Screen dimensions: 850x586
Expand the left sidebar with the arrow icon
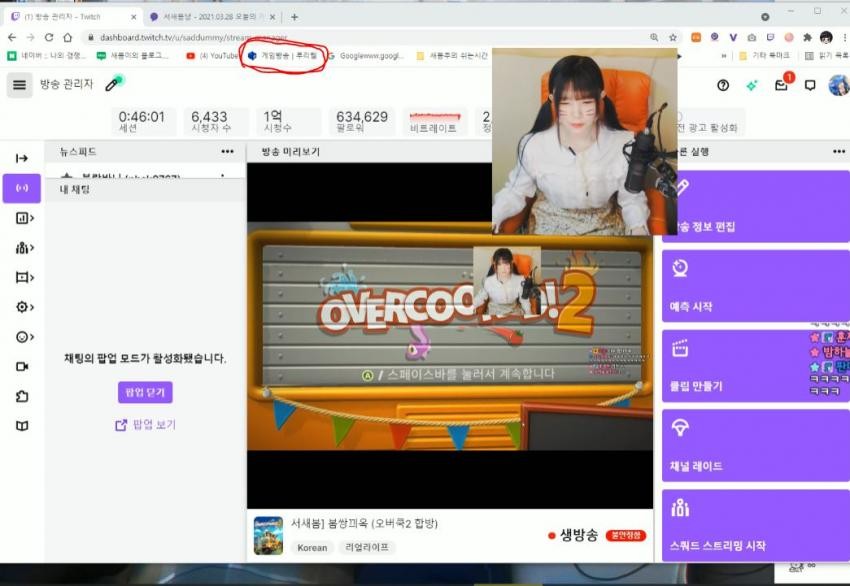point(22,158)
